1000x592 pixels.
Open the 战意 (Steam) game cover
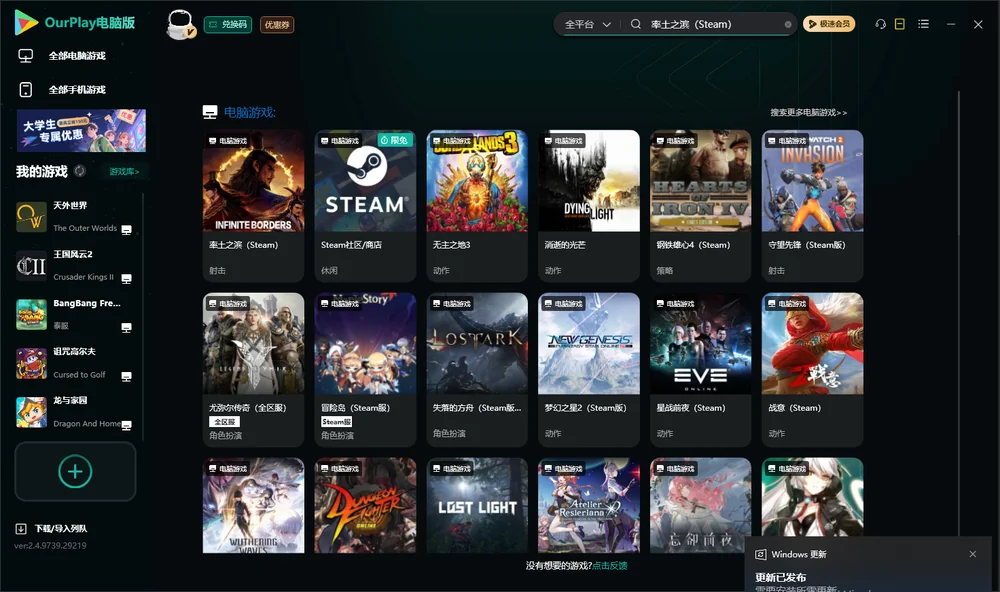(812, 343)
